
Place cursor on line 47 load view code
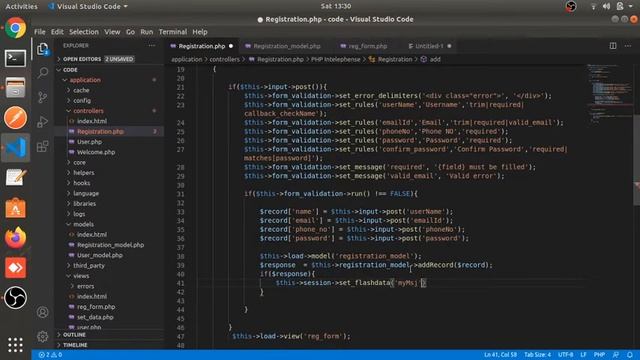pyautogui.click(x=291, y=336)
